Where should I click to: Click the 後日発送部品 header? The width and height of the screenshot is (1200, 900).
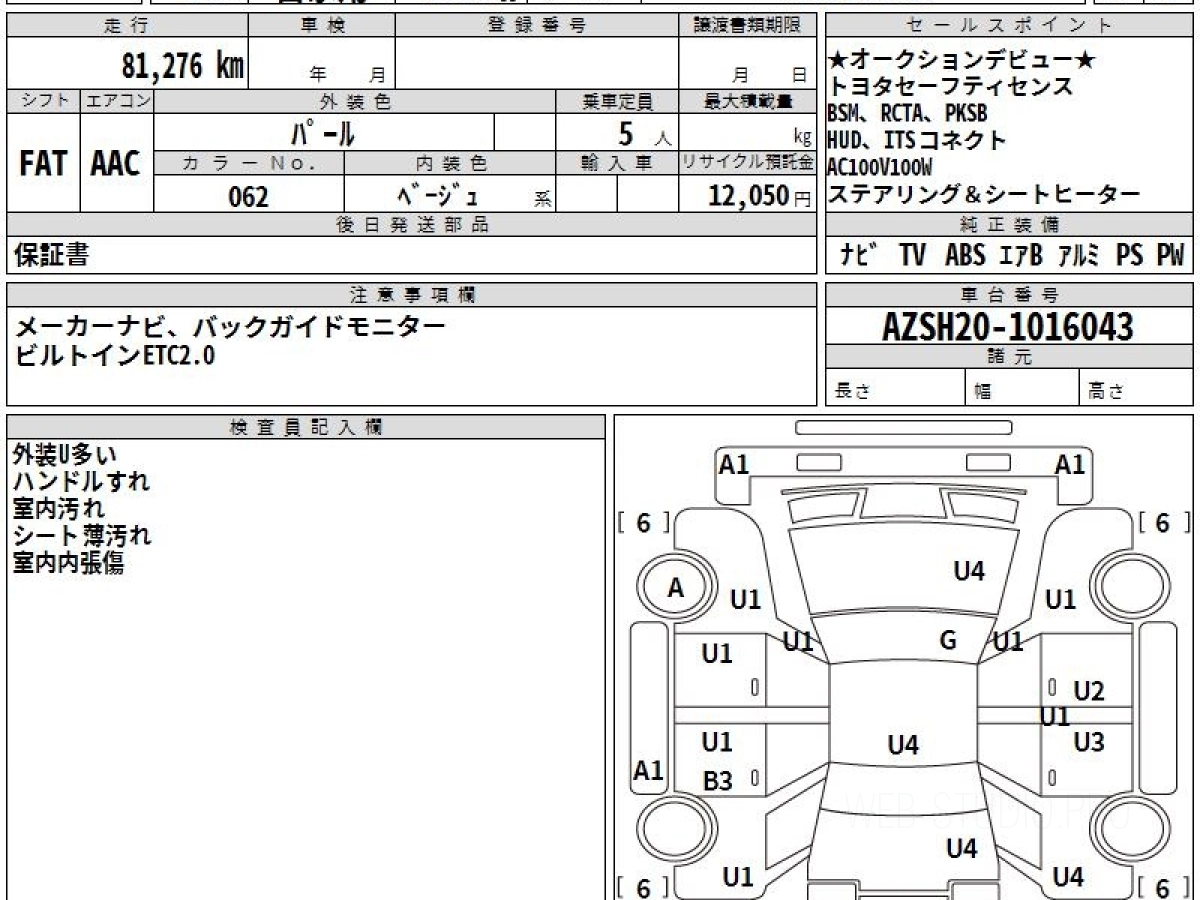[411, 224]
